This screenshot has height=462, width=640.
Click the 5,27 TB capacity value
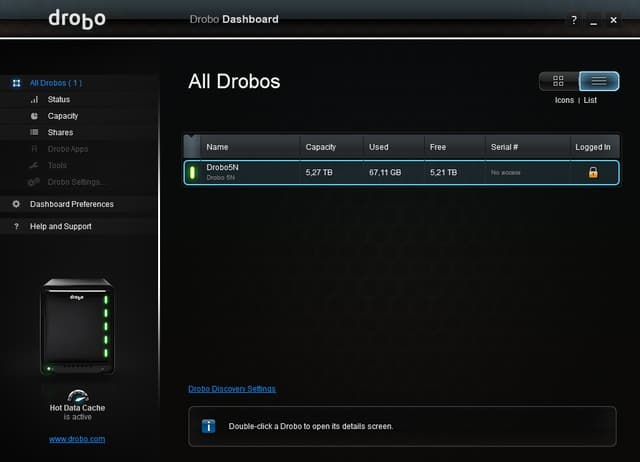tap(319, 173)
